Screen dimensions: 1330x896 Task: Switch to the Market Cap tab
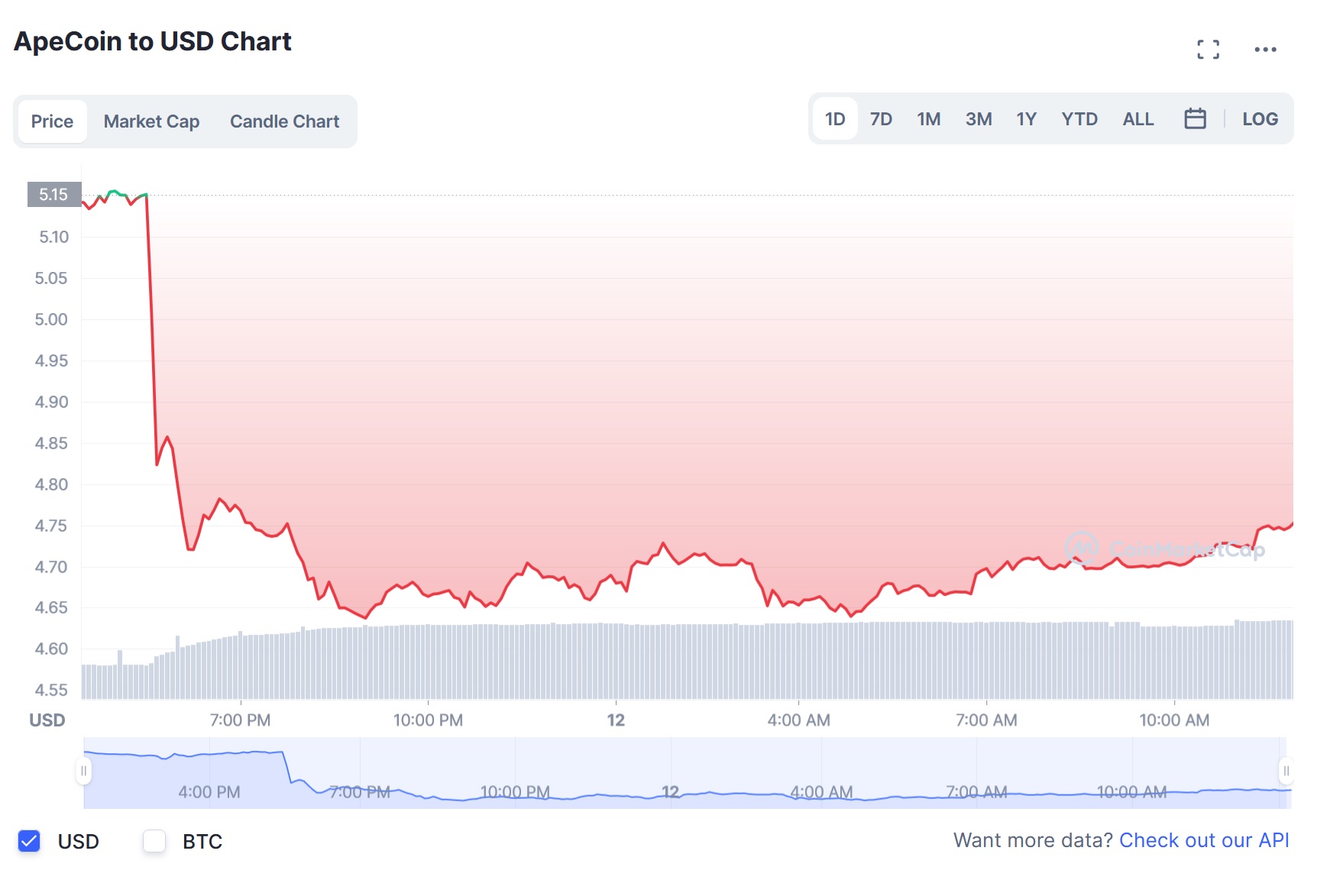(x=151, y=121)
